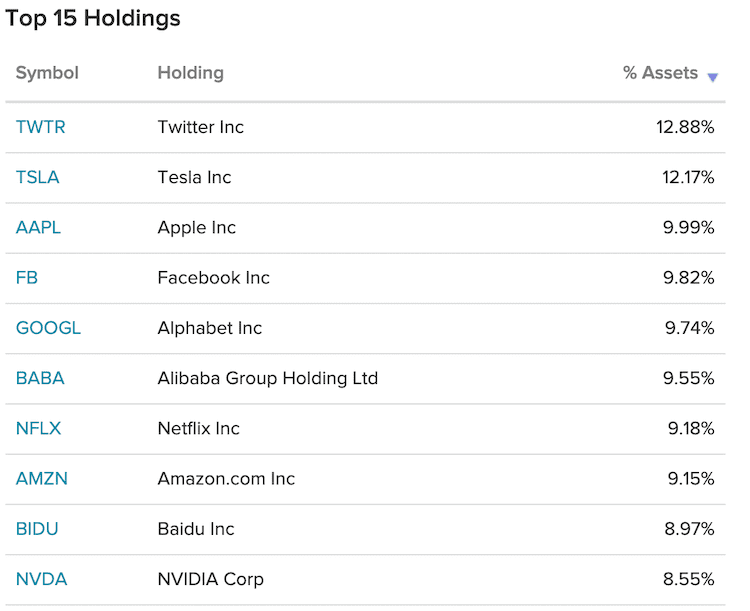Screen dimensions: 750x611
Task: Open the TSLA ticker link
Action: [38, 177]
